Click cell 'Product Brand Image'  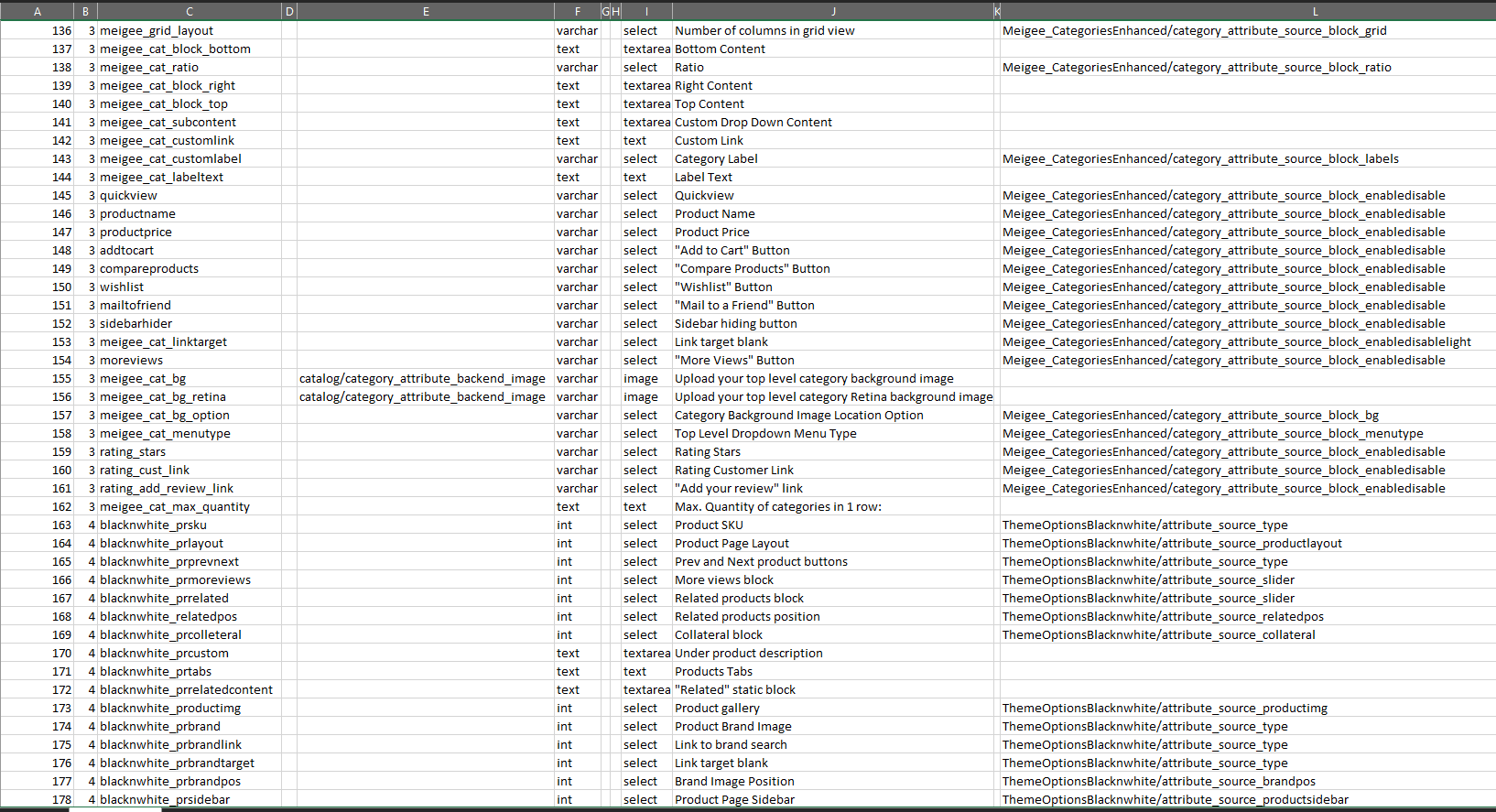click(x=833, y=726)
